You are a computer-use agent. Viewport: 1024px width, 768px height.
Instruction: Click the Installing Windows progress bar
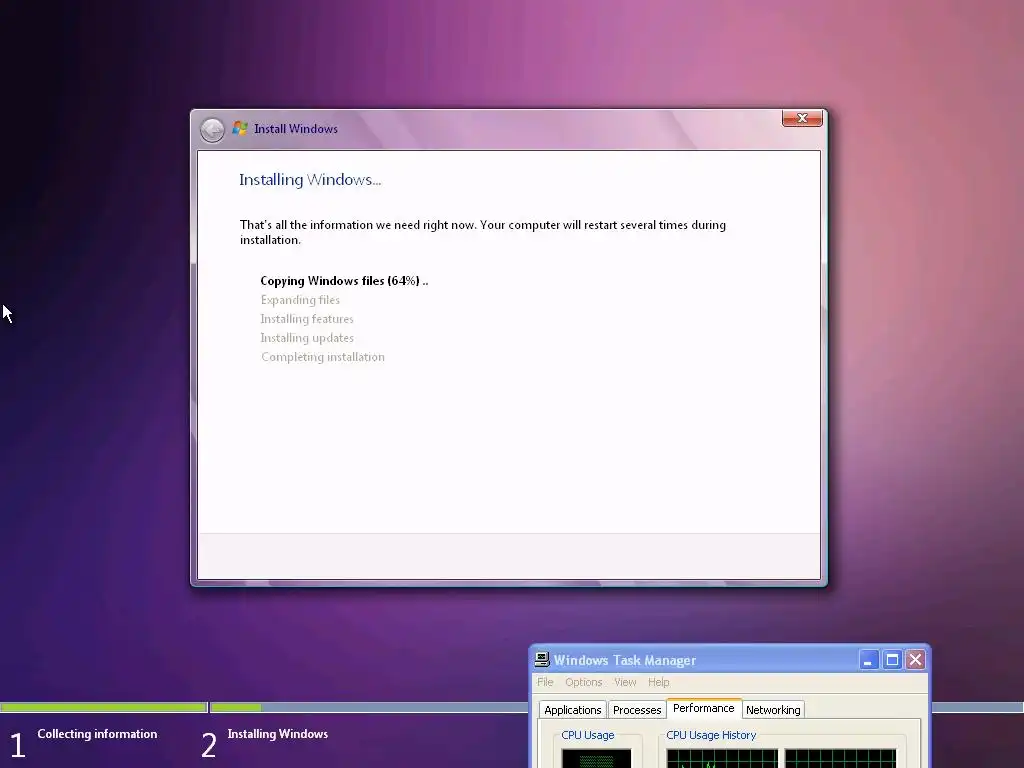point(369,707)
